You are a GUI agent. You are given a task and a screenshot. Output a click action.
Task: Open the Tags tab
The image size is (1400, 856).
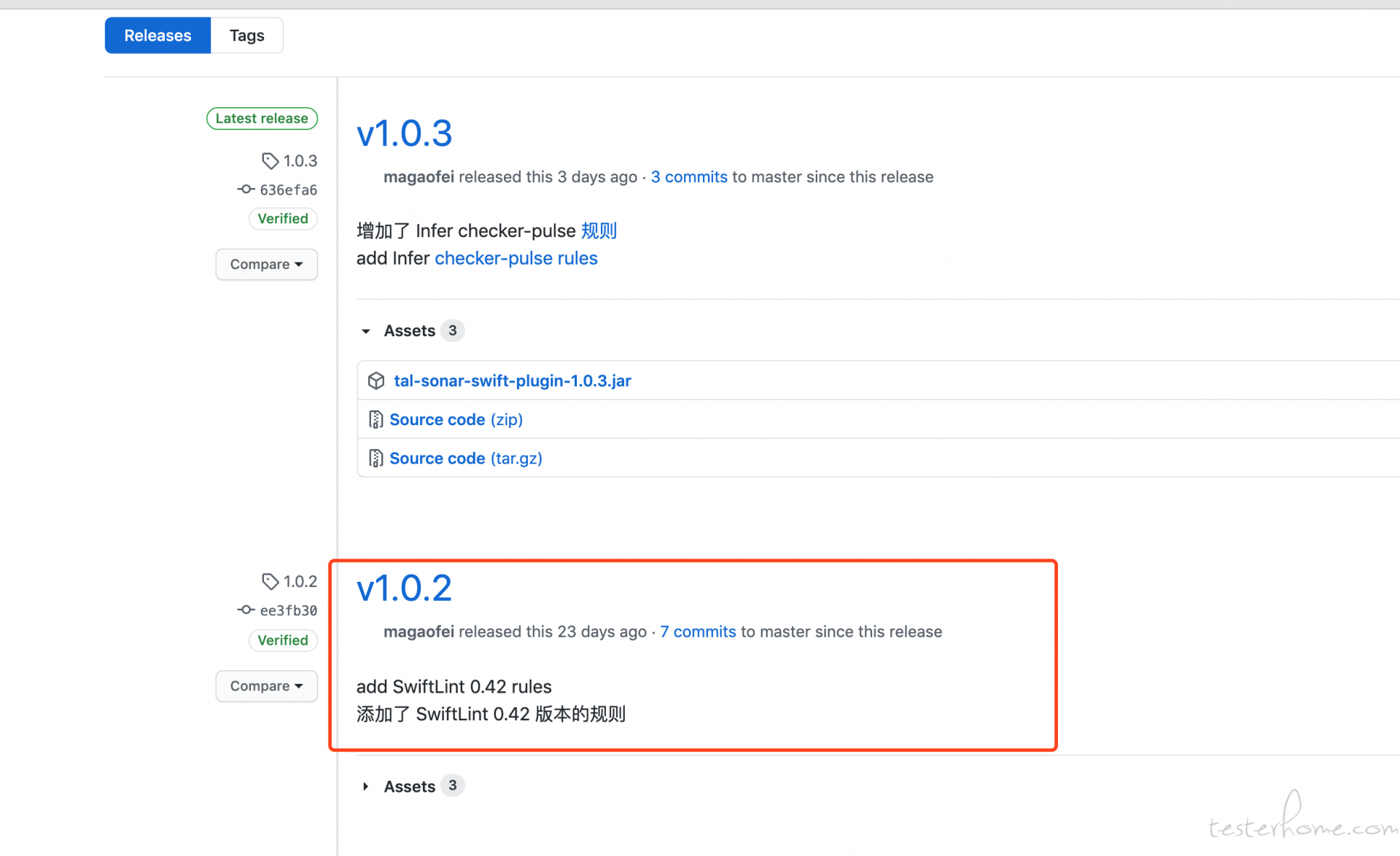click(x=246, y=35)
